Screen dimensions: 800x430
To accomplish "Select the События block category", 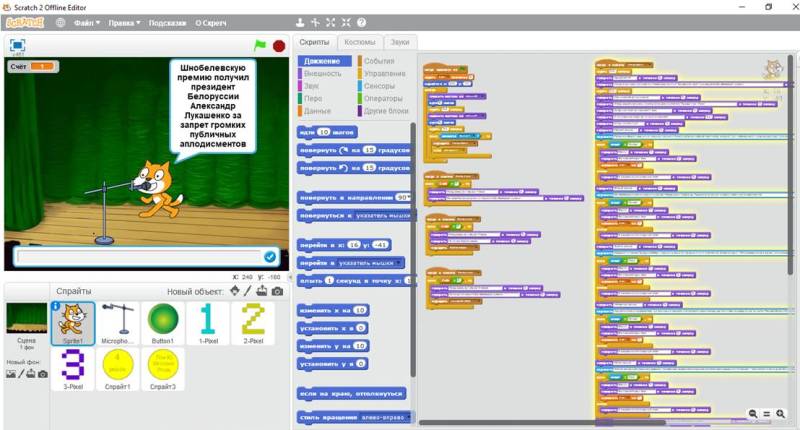I will 379,61.
